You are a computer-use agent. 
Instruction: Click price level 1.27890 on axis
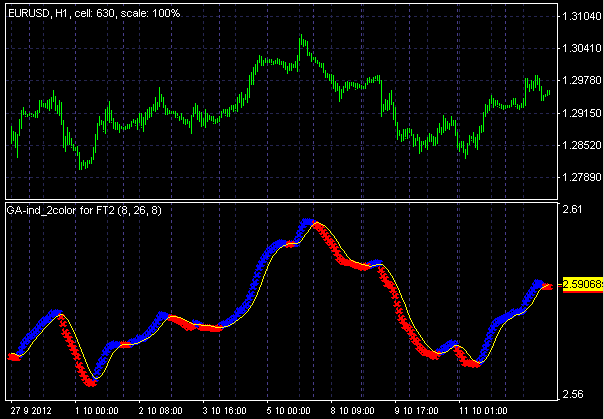click(x=582, y=178)
